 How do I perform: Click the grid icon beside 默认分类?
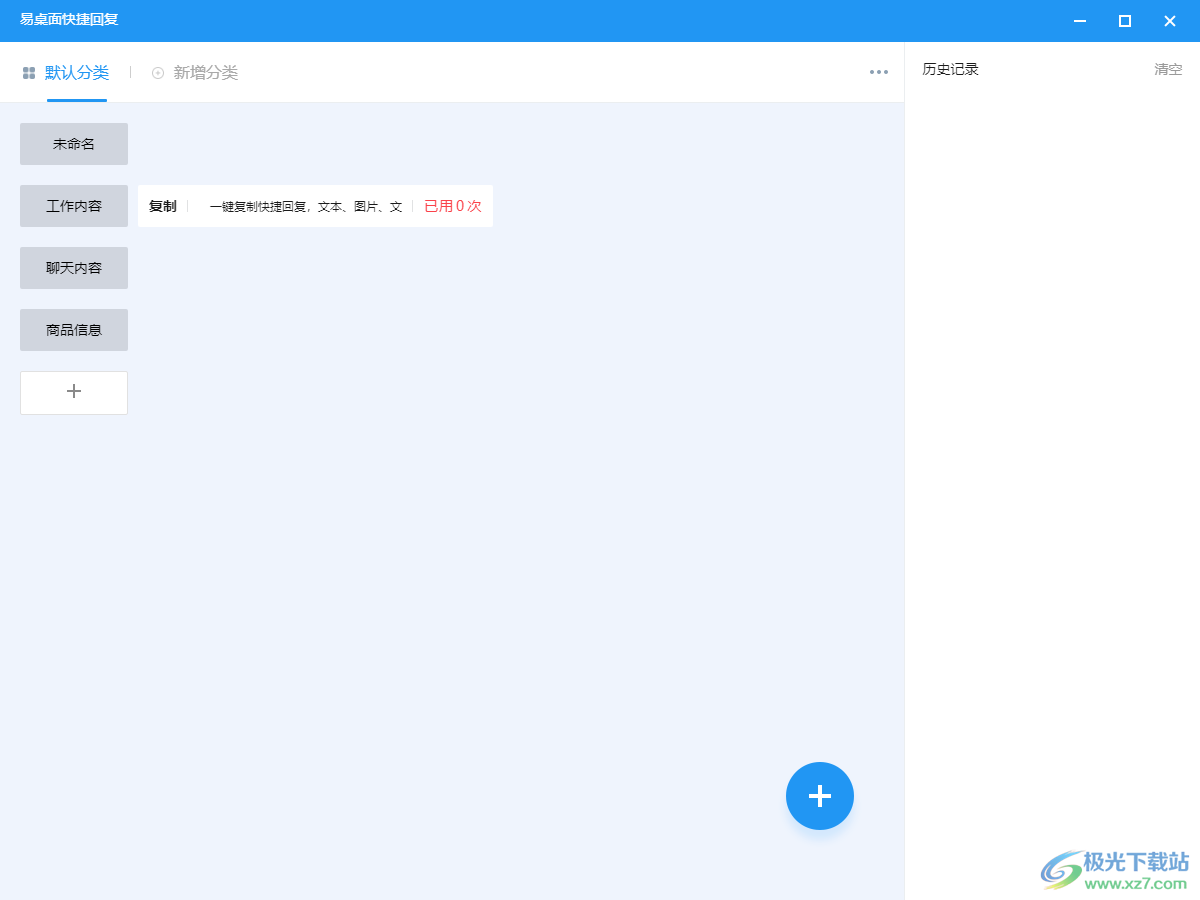point(29,73)
